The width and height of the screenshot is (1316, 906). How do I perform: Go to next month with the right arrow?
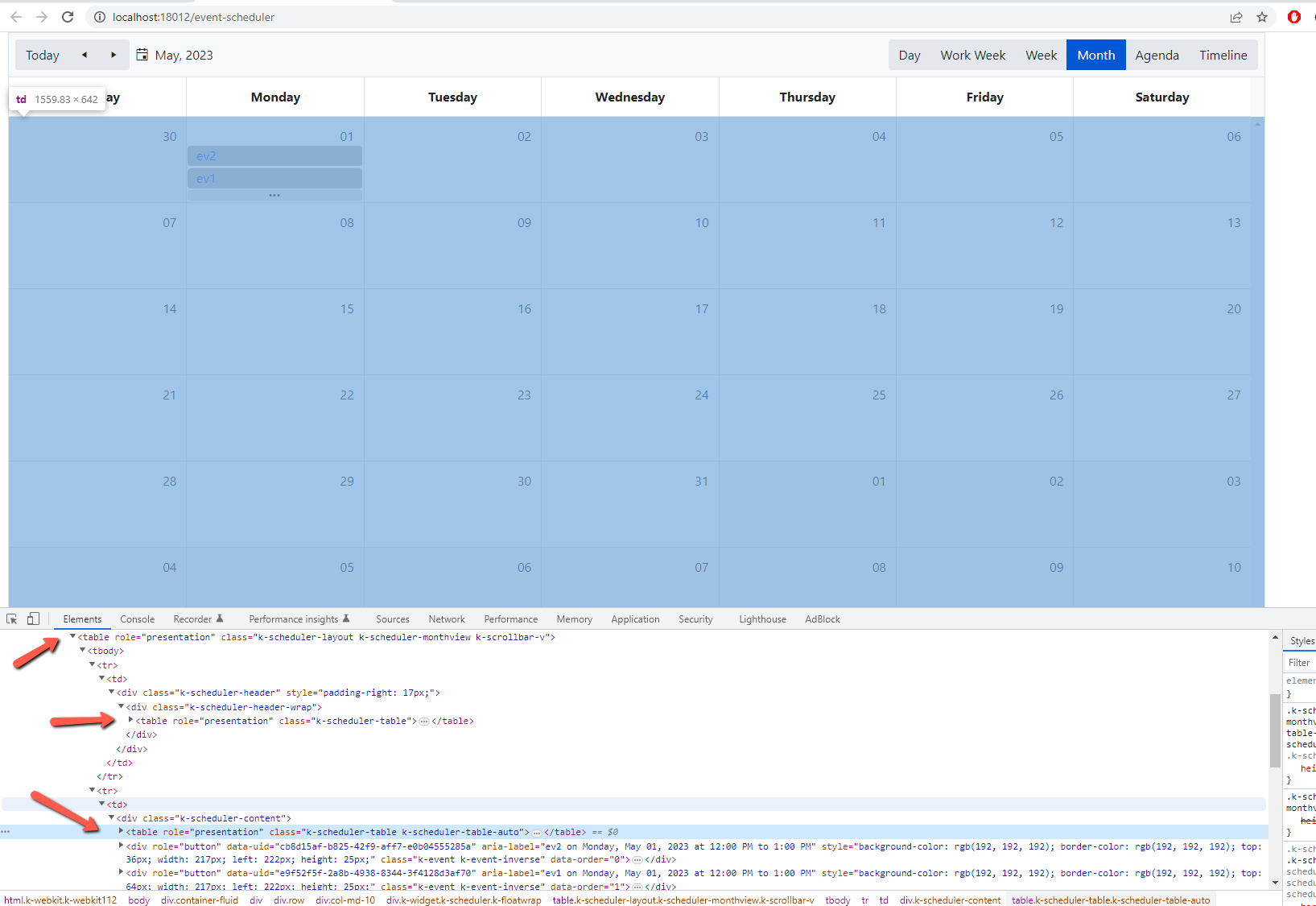113,55
